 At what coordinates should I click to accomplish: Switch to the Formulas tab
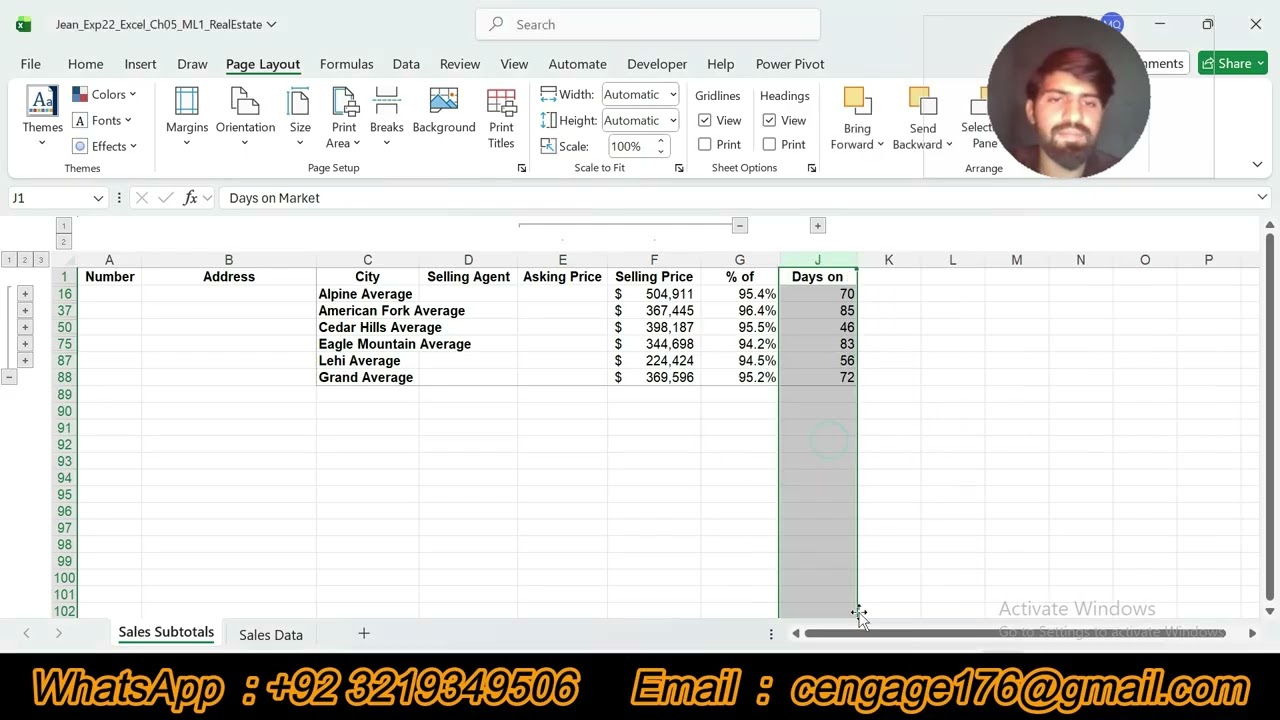pos(346,64)
